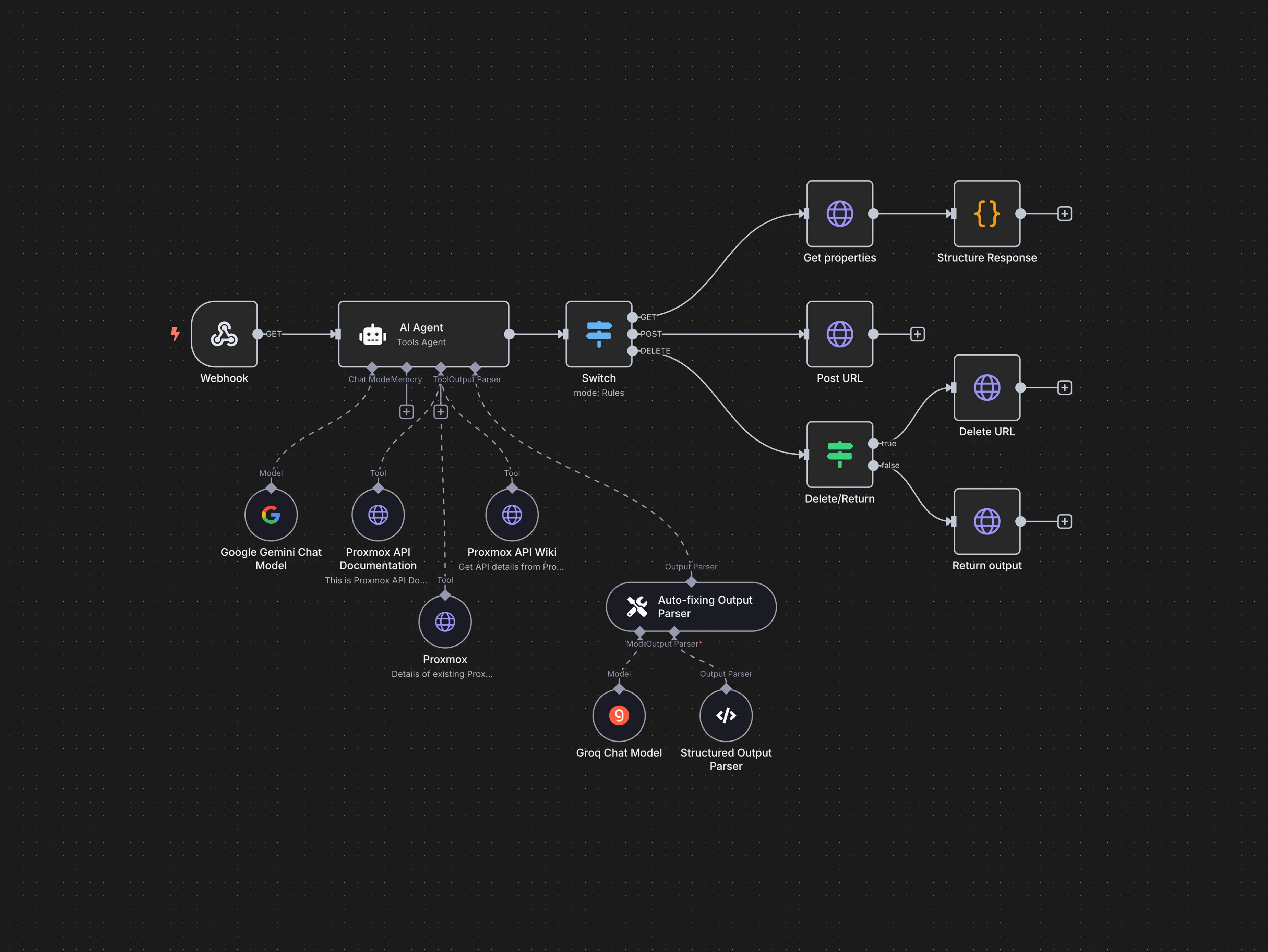Image resolution: width=1268 pixels, height=952 pixels.
Task: Click plus button after Post URL node
Action: pyautogui.click(x=917, y=334)
